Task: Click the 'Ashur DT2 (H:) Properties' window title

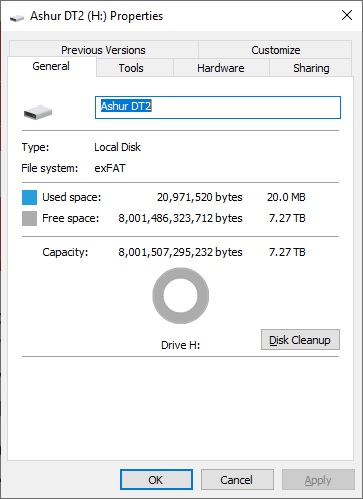Action: coord(97,16)
